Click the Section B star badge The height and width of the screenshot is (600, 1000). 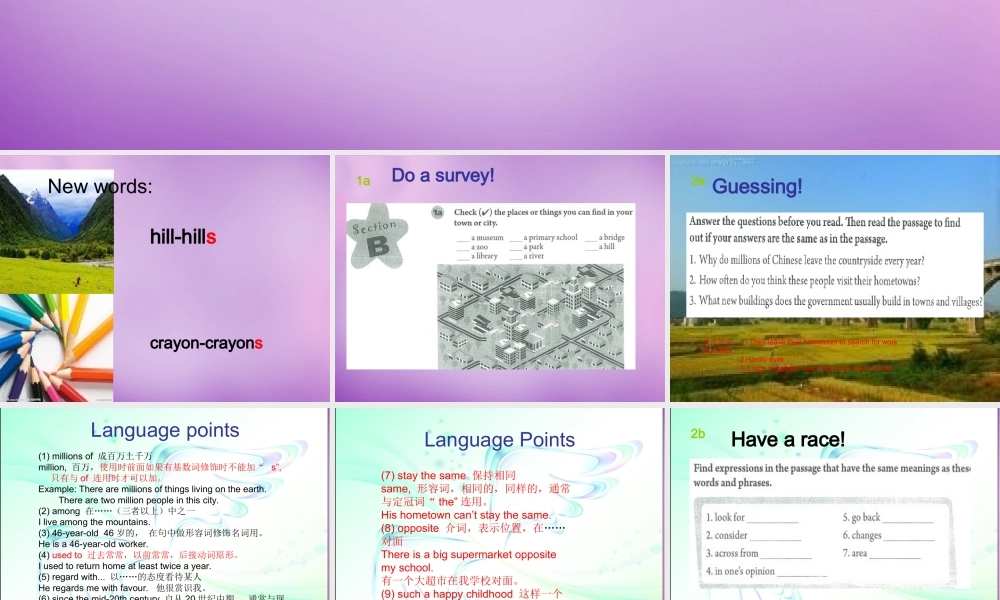pos(378,235)
